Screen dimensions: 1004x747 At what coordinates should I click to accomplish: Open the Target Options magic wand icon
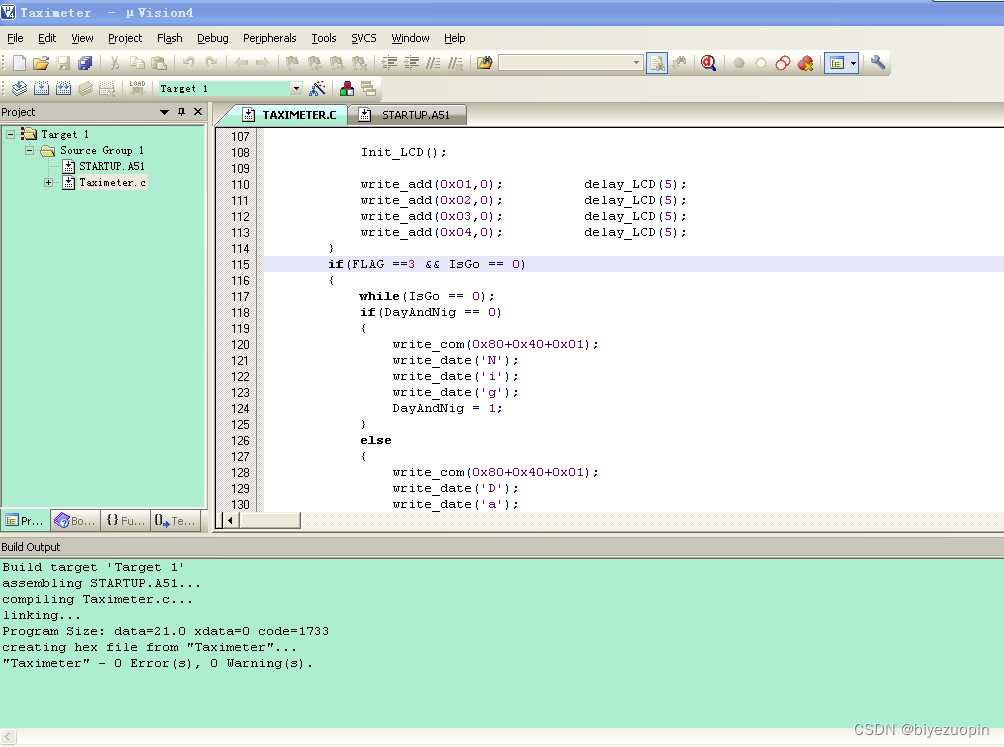(x=317, y=88)
